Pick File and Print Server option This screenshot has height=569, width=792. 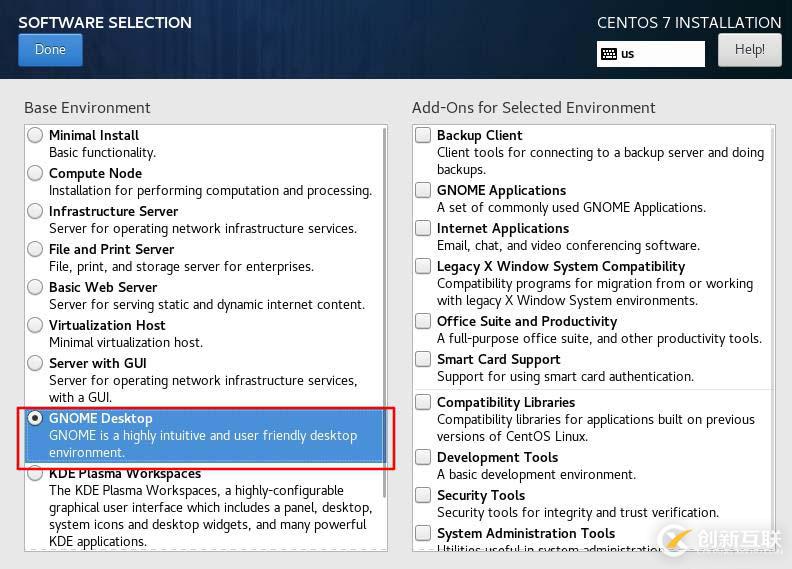[36, 249]
